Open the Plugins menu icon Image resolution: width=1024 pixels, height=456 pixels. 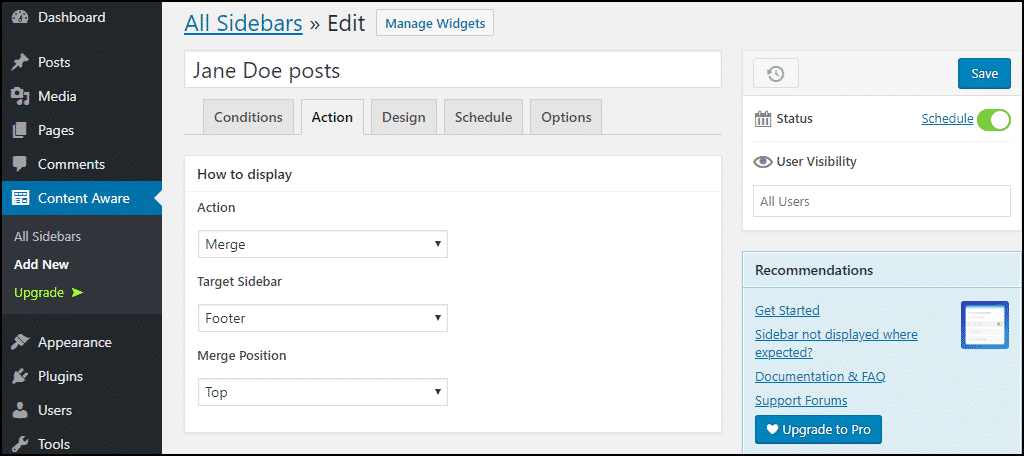[x=20, y=376]
